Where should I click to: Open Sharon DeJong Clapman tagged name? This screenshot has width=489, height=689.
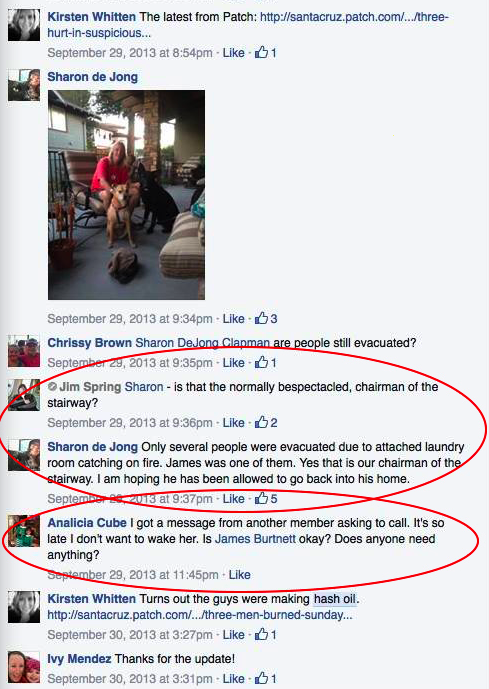(203, 343)
